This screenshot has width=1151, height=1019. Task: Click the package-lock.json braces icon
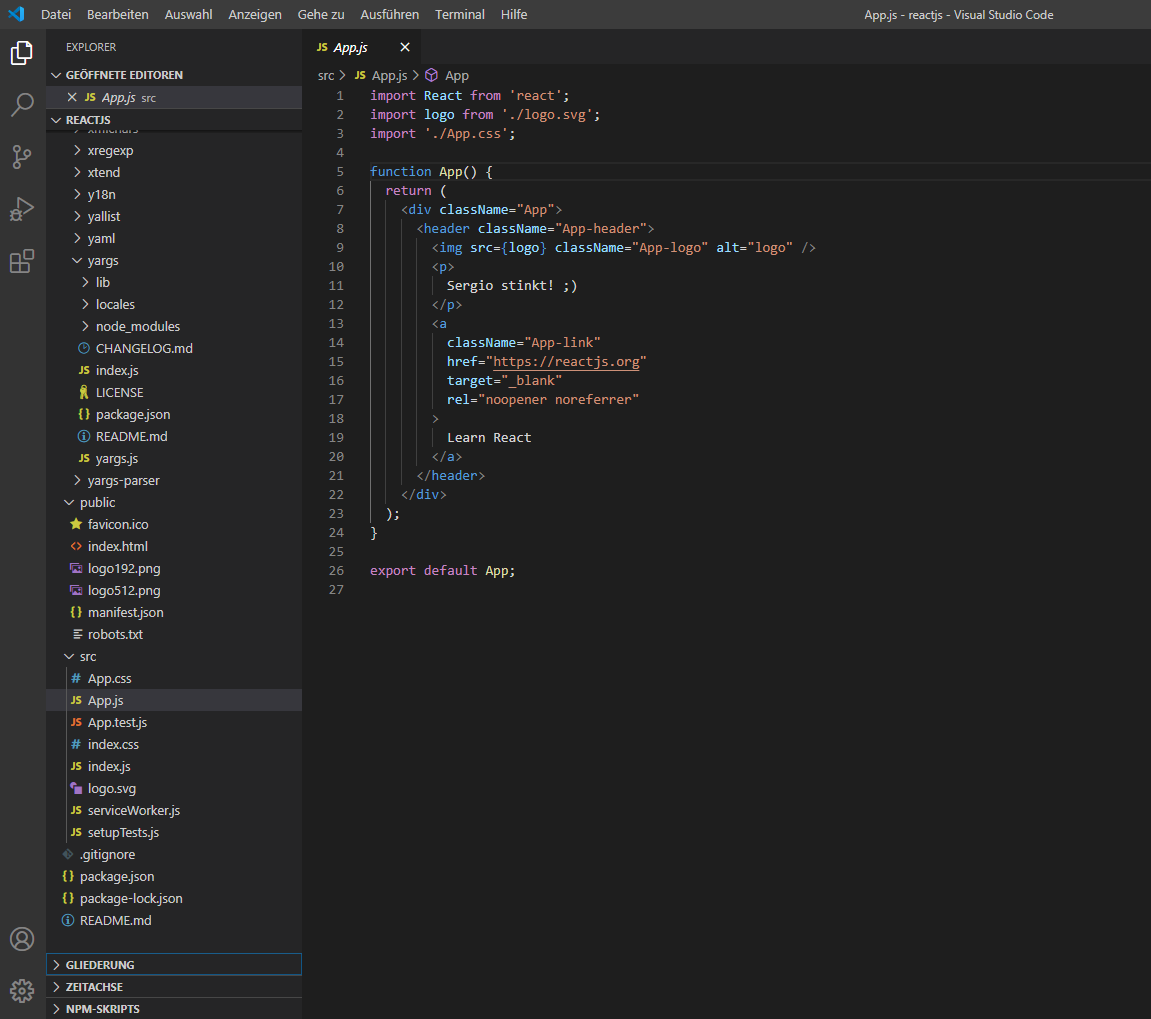click(68, 899)
